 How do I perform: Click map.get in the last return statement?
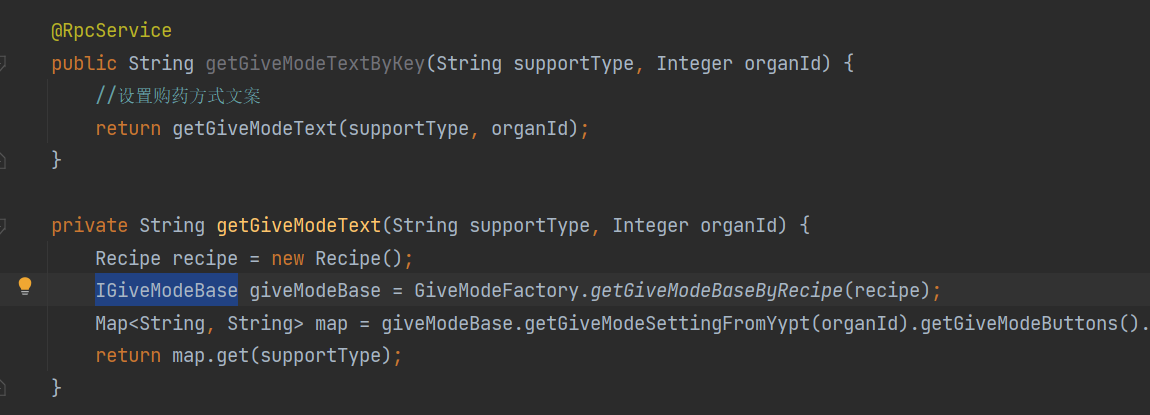(x=212, y=356)
